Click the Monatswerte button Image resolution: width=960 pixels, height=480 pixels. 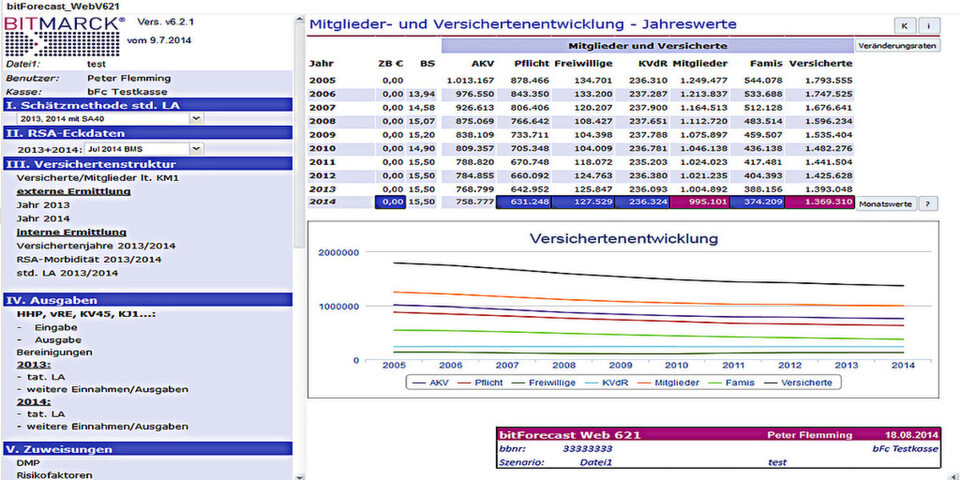pyautogui.click(x=886, y=204)
